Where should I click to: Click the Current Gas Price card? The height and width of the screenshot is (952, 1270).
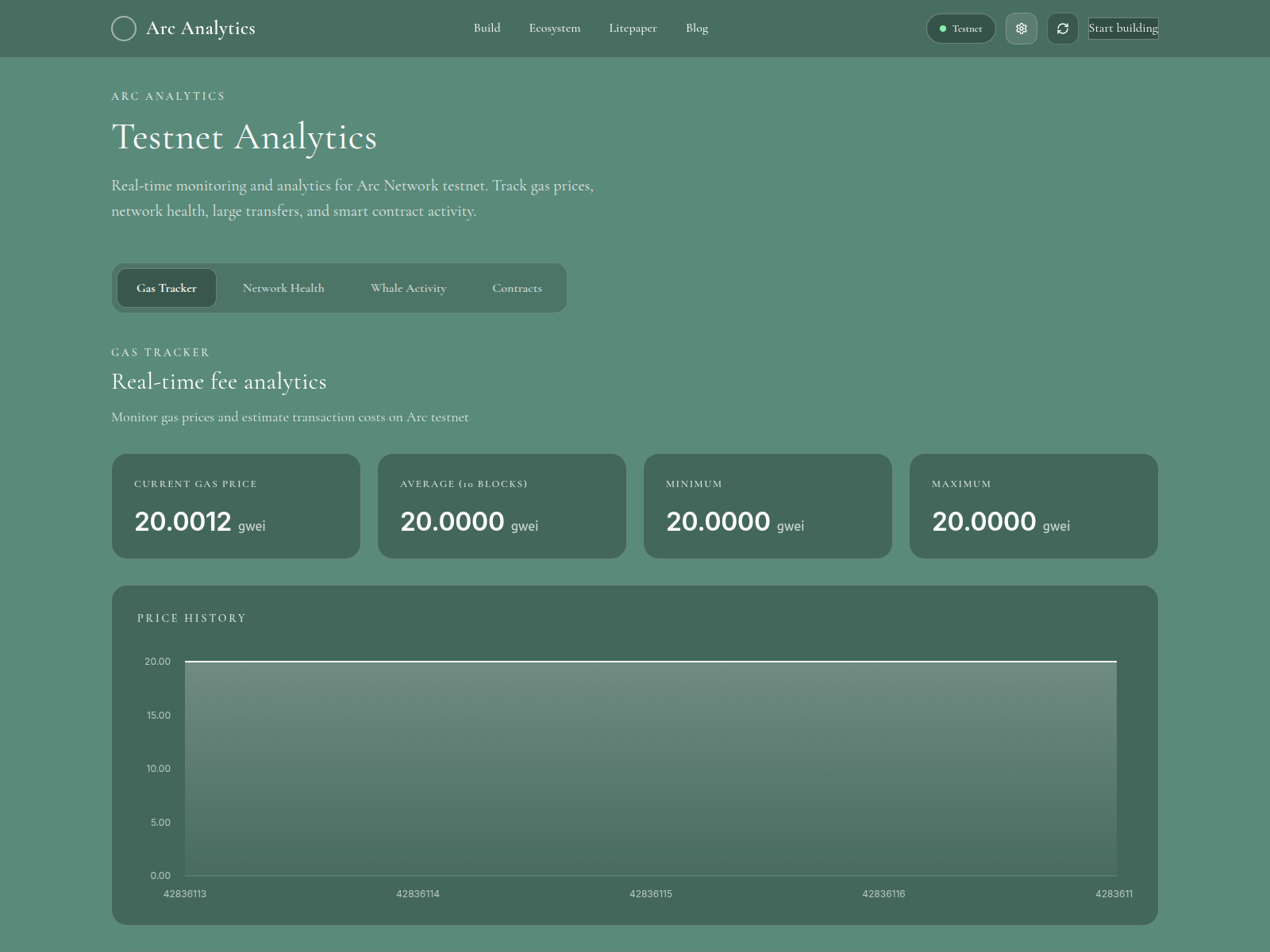coord(236,506)
